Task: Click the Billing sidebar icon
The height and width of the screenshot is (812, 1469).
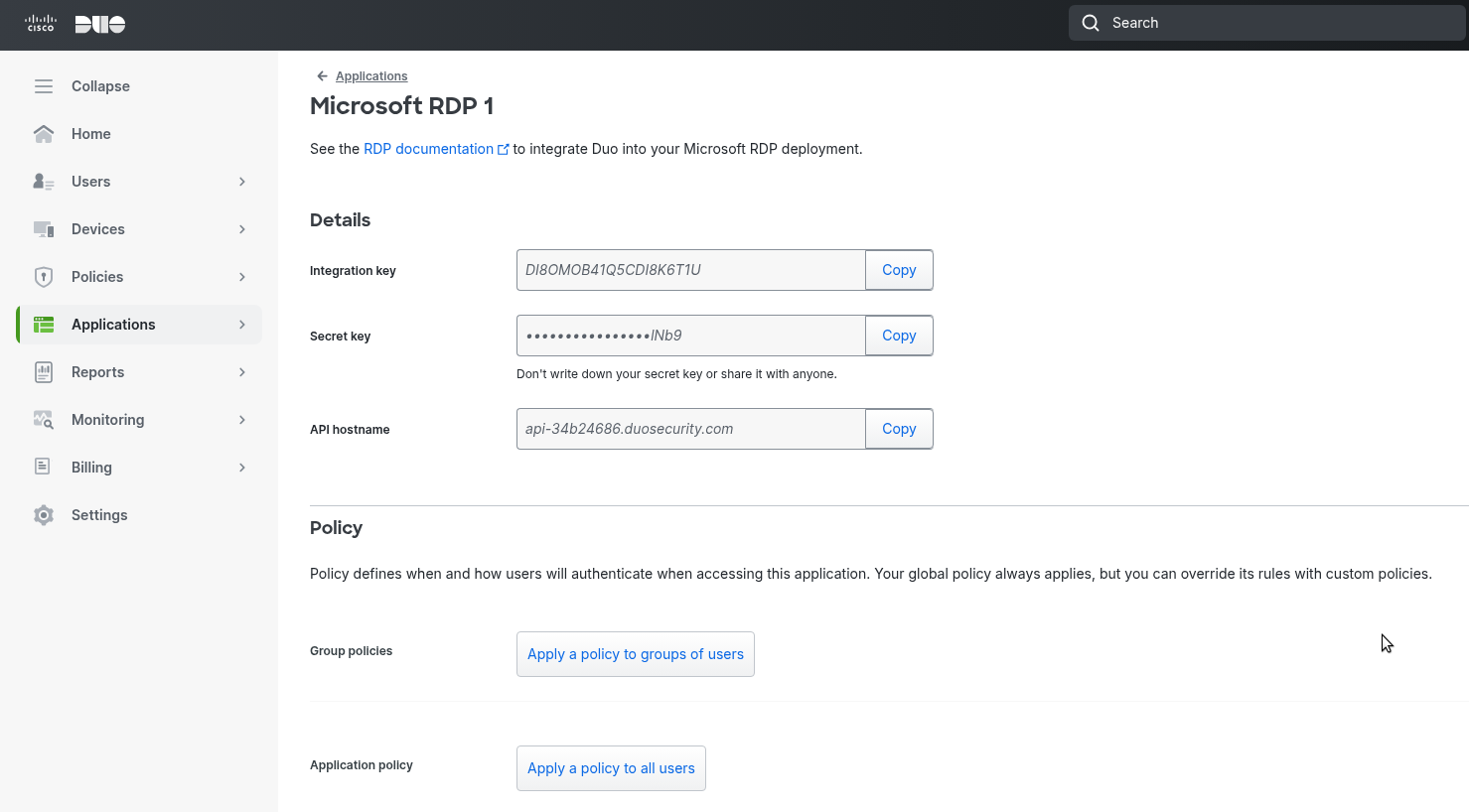Action: (43, 467)
